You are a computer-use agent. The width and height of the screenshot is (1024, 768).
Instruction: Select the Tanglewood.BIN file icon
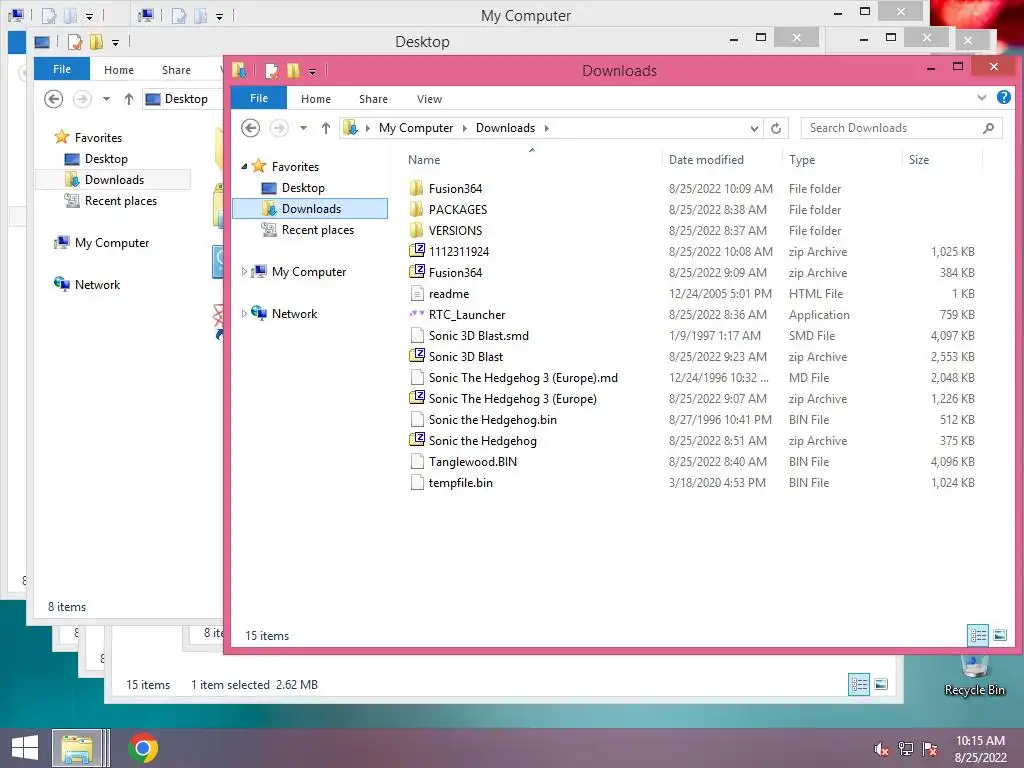click(x=417, y=462)
